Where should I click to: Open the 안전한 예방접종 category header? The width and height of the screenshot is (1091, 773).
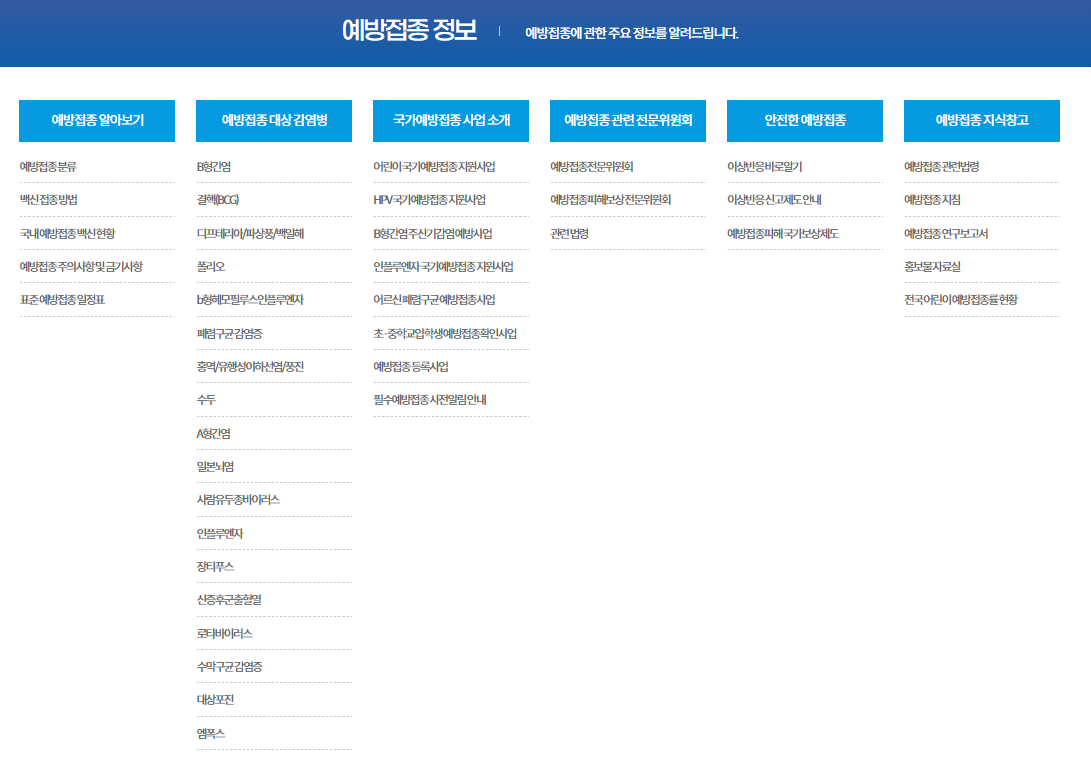[804, 120]
